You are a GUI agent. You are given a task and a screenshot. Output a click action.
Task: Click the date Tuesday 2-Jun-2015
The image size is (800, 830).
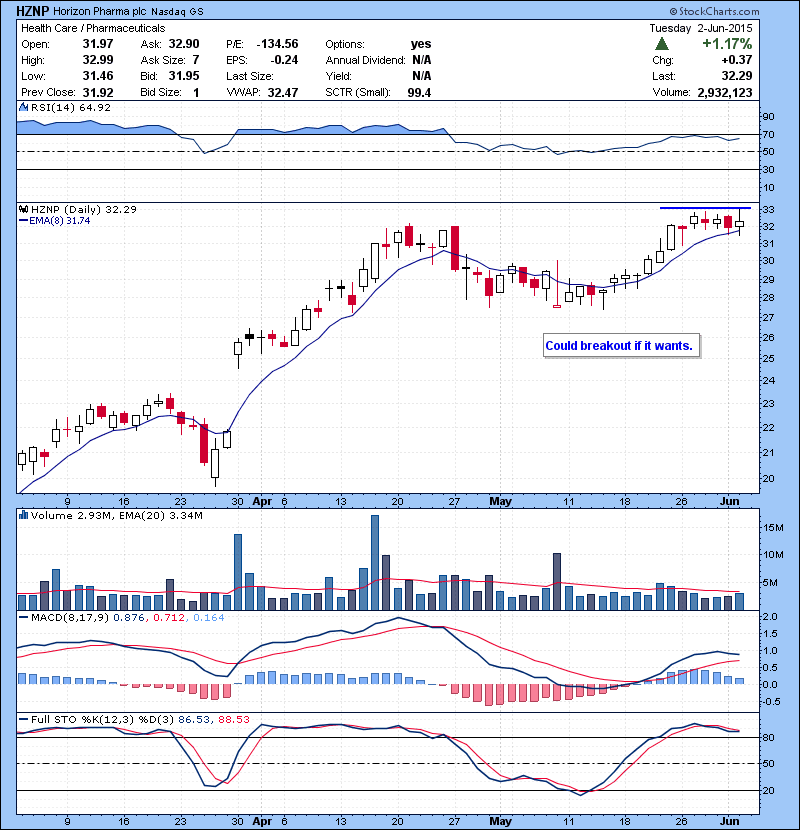click(x=701, y=28)
